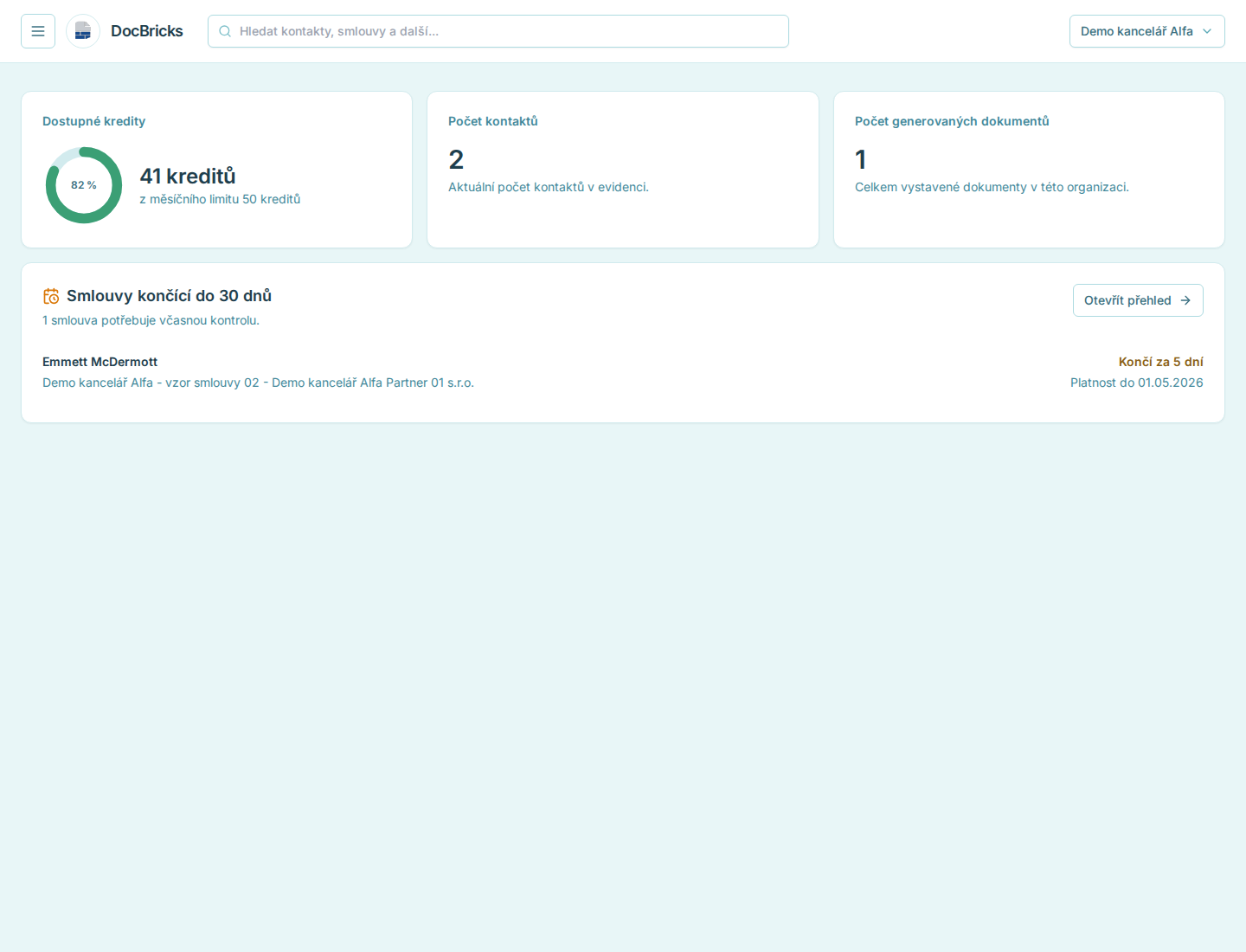Click the DocBricks brand name

147,31
